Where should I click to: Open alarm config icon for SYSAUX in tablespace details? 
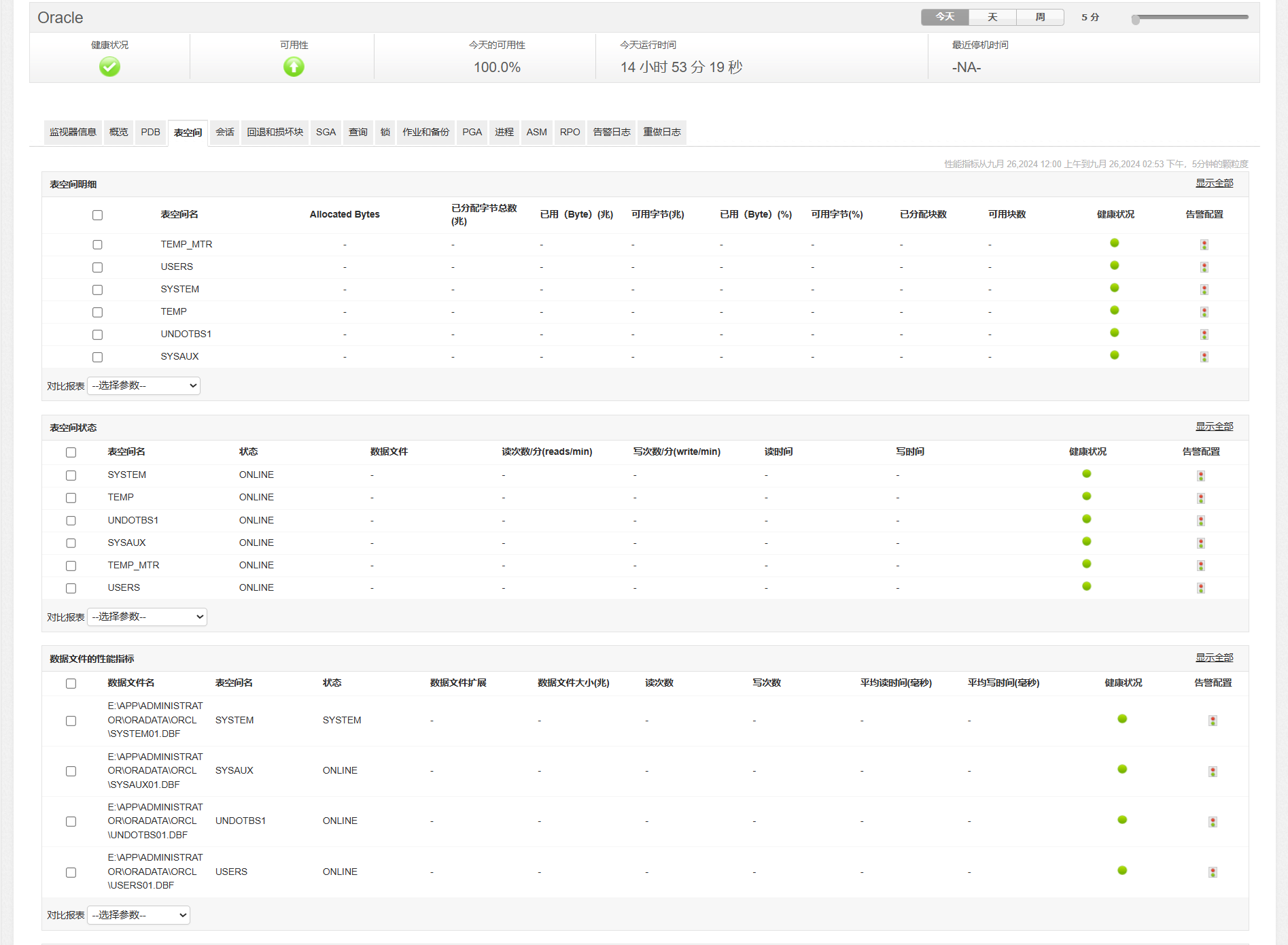coord(1204,357)
